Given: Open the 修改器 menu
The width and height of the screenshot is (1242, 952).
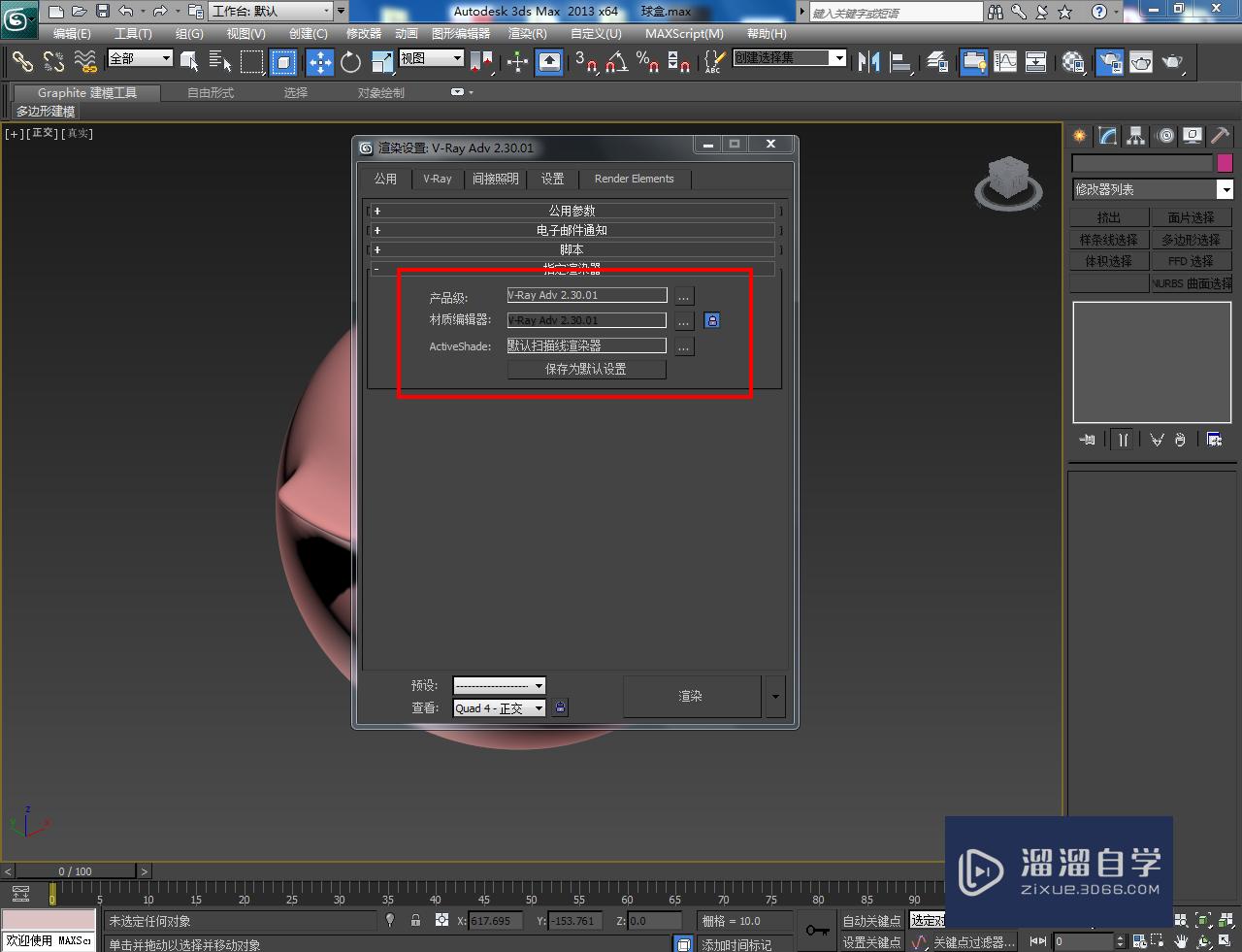Looking at the screenshot, I should coord(364,33).
